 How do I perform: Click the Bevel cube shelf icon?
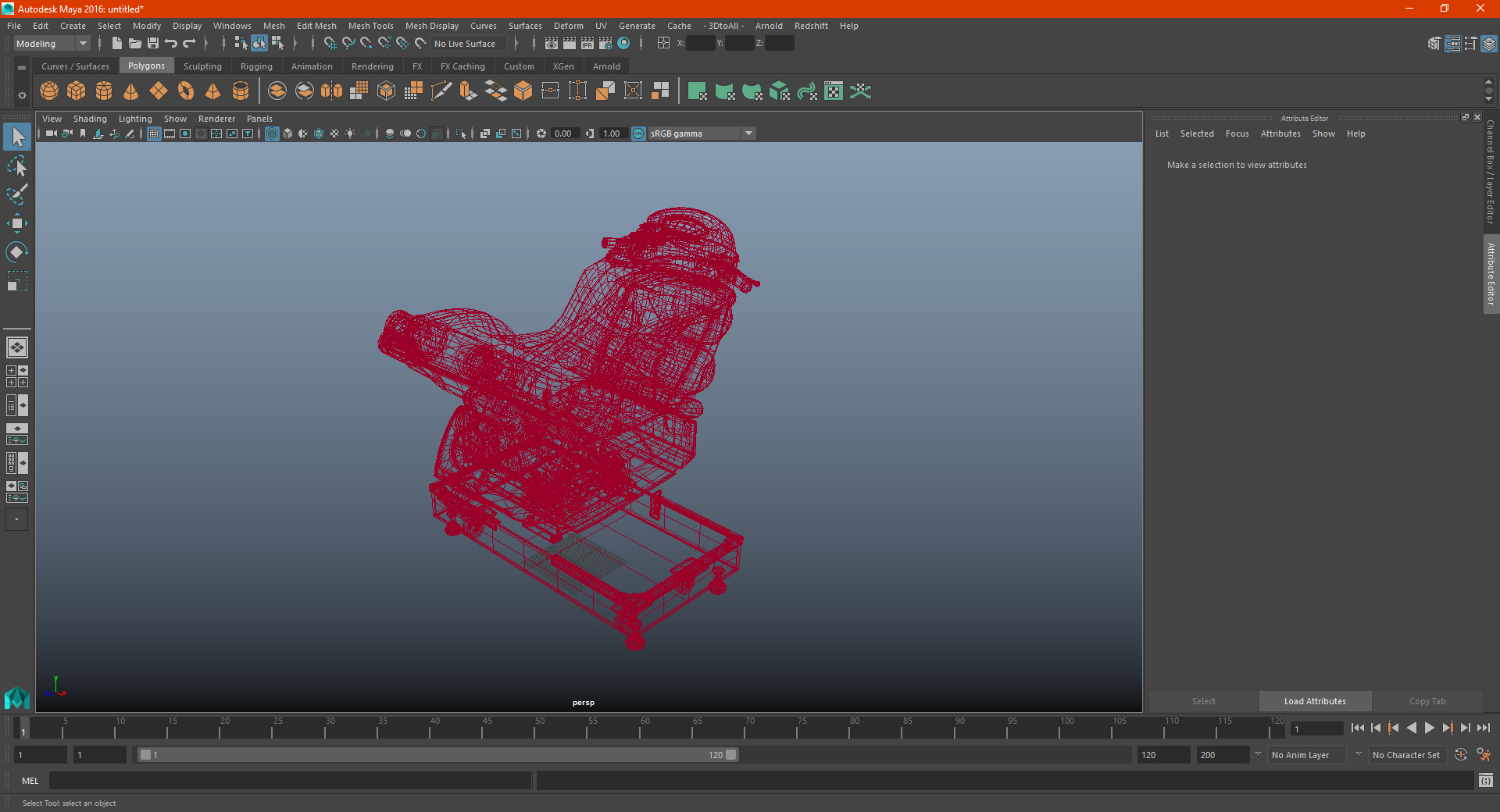[523, 91]
